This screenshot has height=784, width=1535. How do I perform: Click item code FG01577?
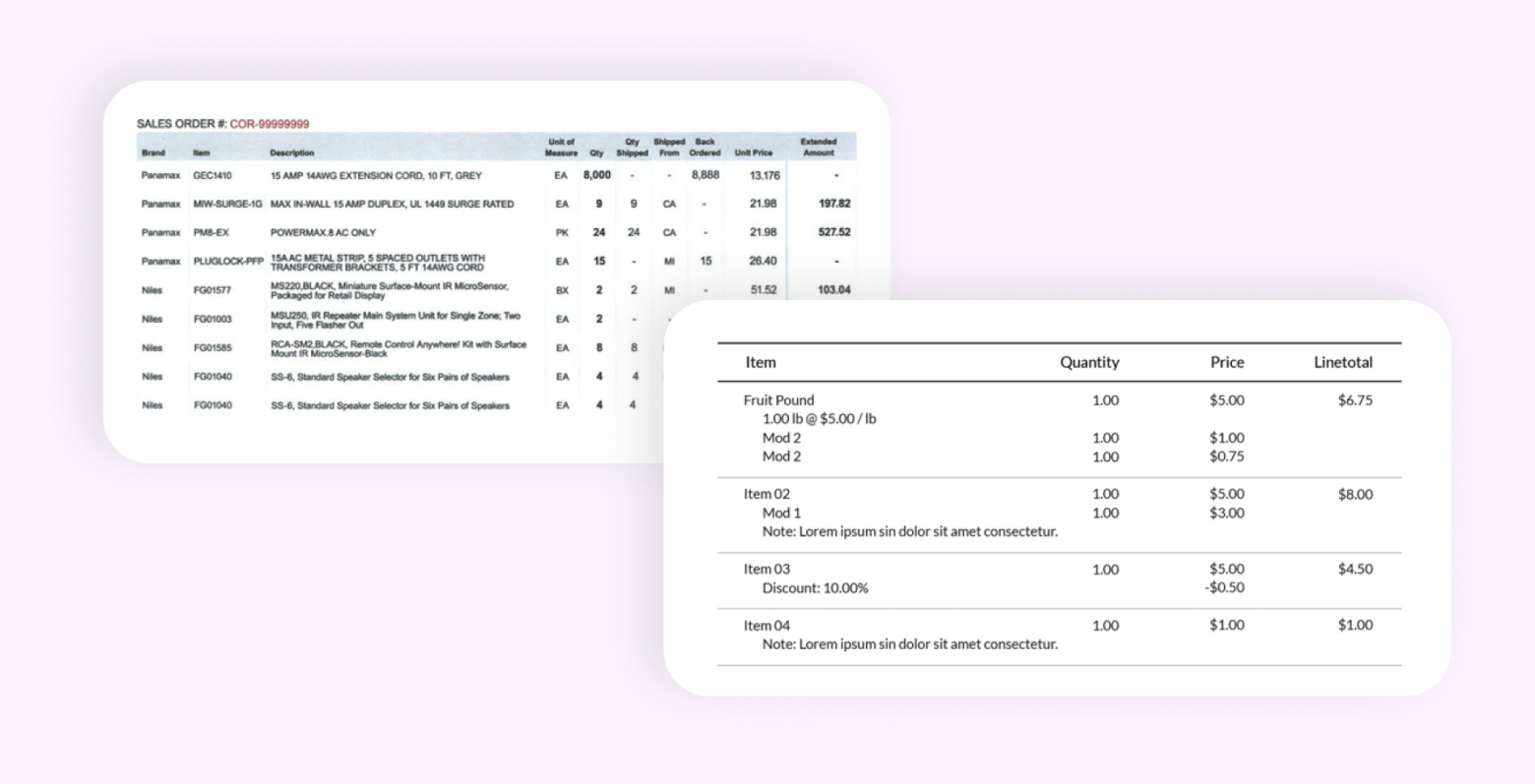coord(213,290)
